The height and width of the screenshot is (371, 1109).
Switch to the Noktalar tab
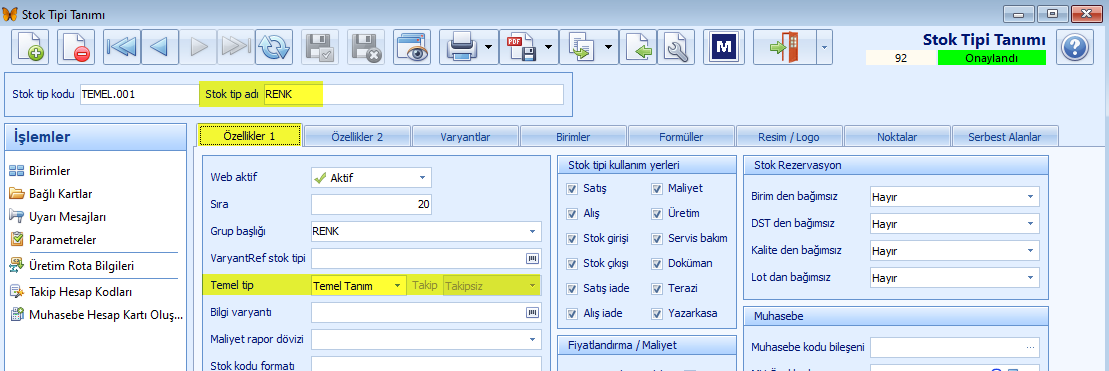(897, 137)
